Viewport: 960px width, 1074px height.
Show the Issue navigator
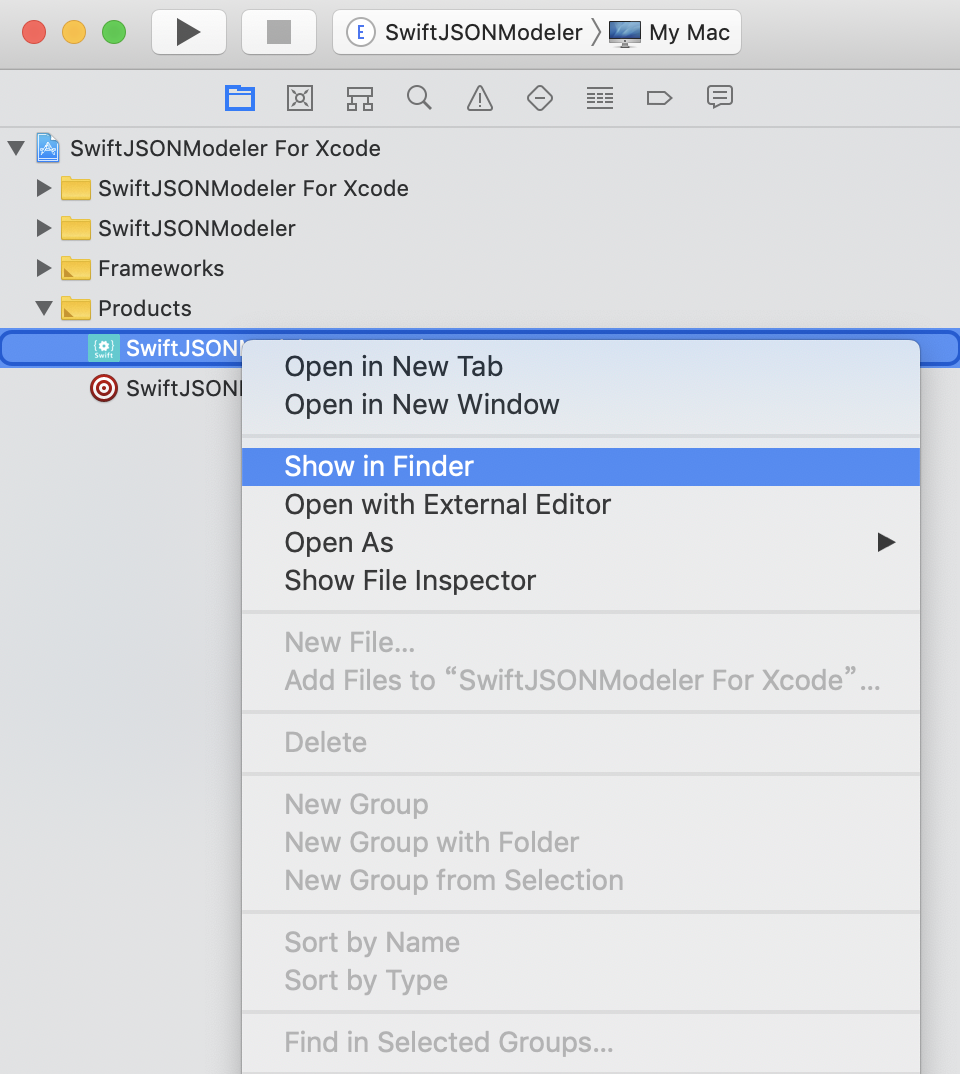click(x=479, y=98)
